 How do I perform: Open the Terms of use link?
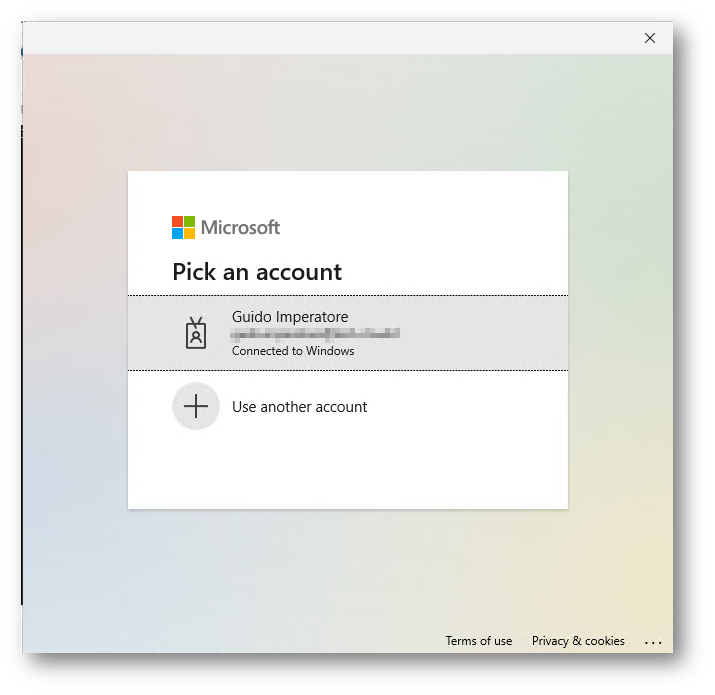[x=479, y=641]
